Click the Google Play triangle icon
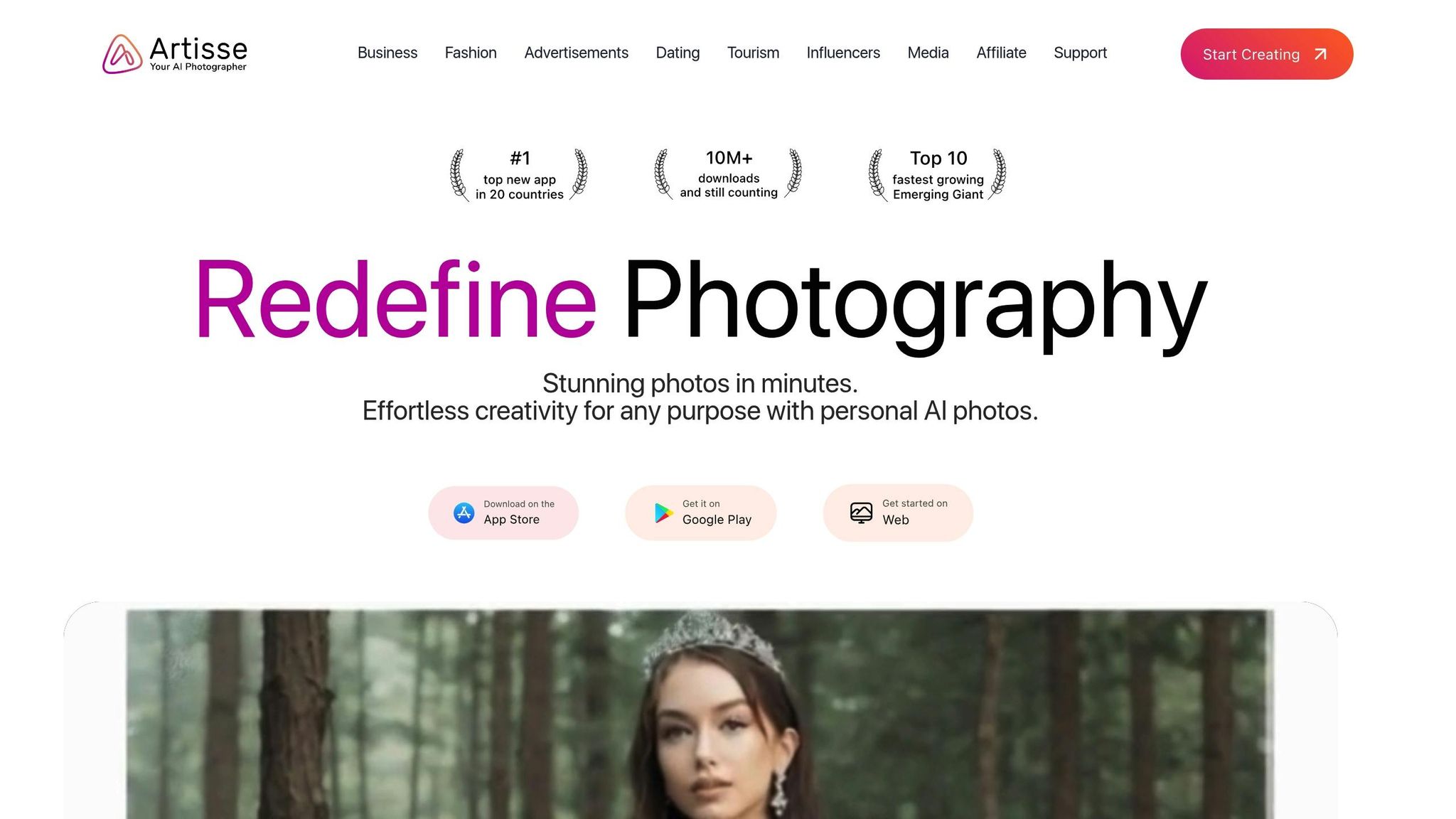Image resolution: width=1456 pixels, height=819 pixels. [663, 513]
